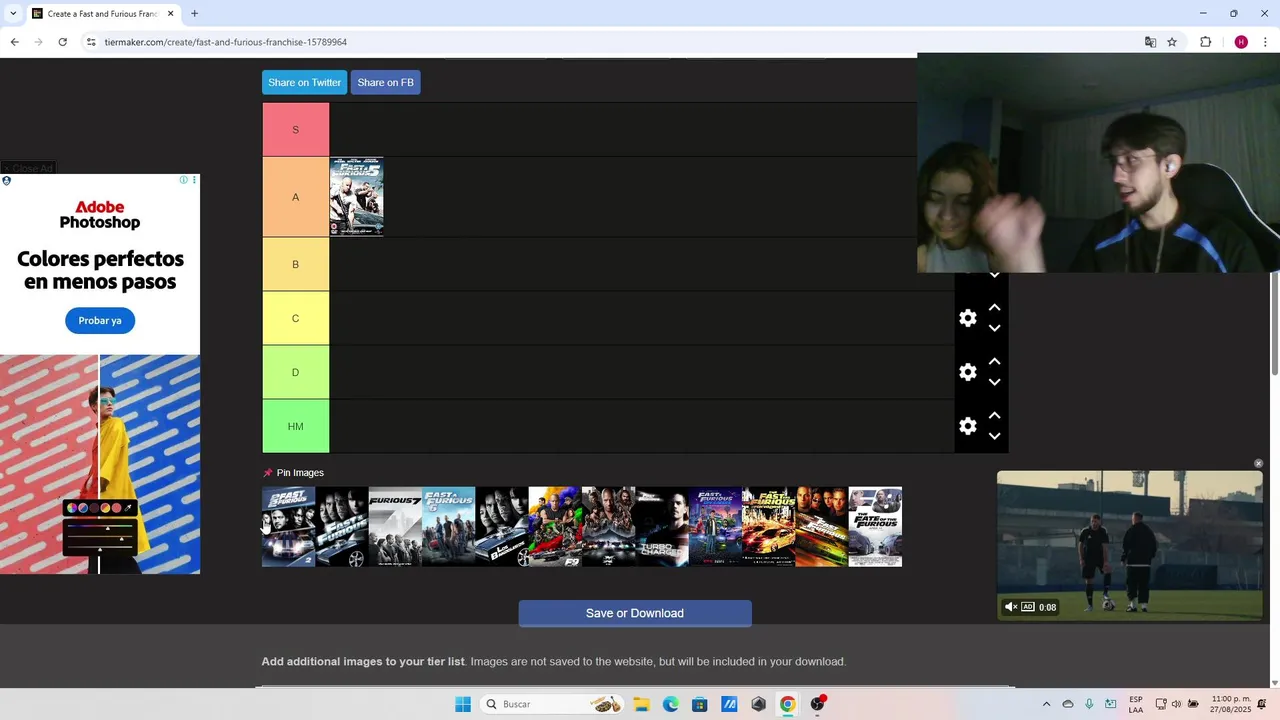Move tier D row down

pyautogui.click(x=994, y=382)
